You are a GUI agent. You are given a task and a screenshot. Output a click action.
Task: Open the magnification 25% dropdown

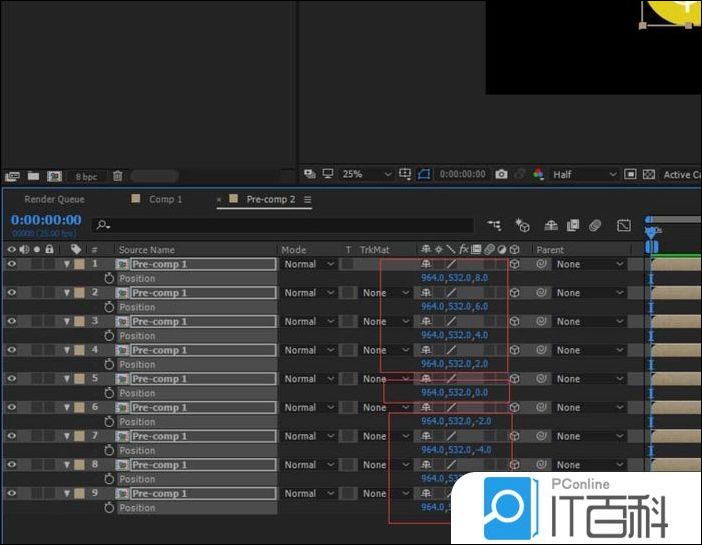(366, 174)
